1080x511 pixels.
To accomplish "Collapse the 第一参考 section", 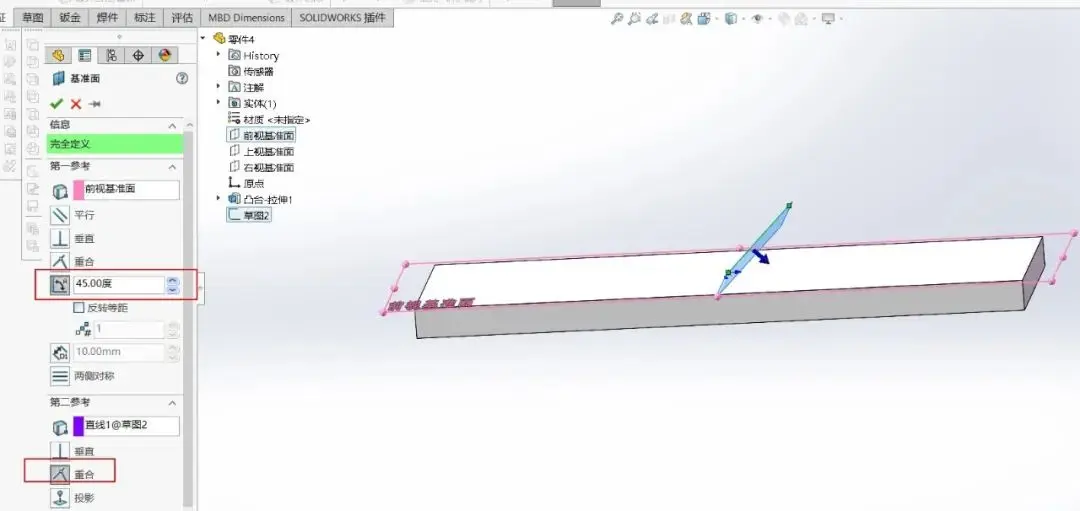I will pos(172,167).
